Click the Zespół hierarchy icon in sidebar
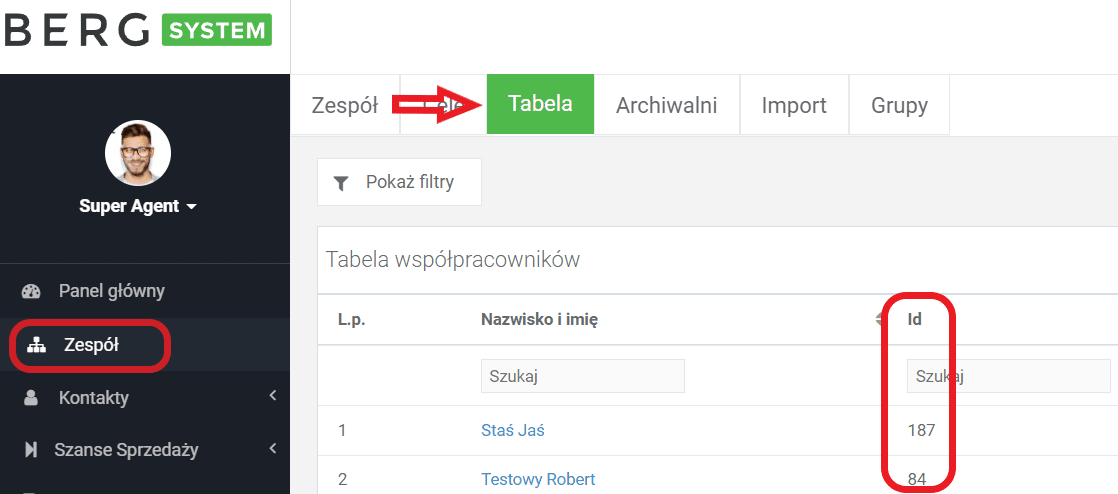 tap(36, 346)
